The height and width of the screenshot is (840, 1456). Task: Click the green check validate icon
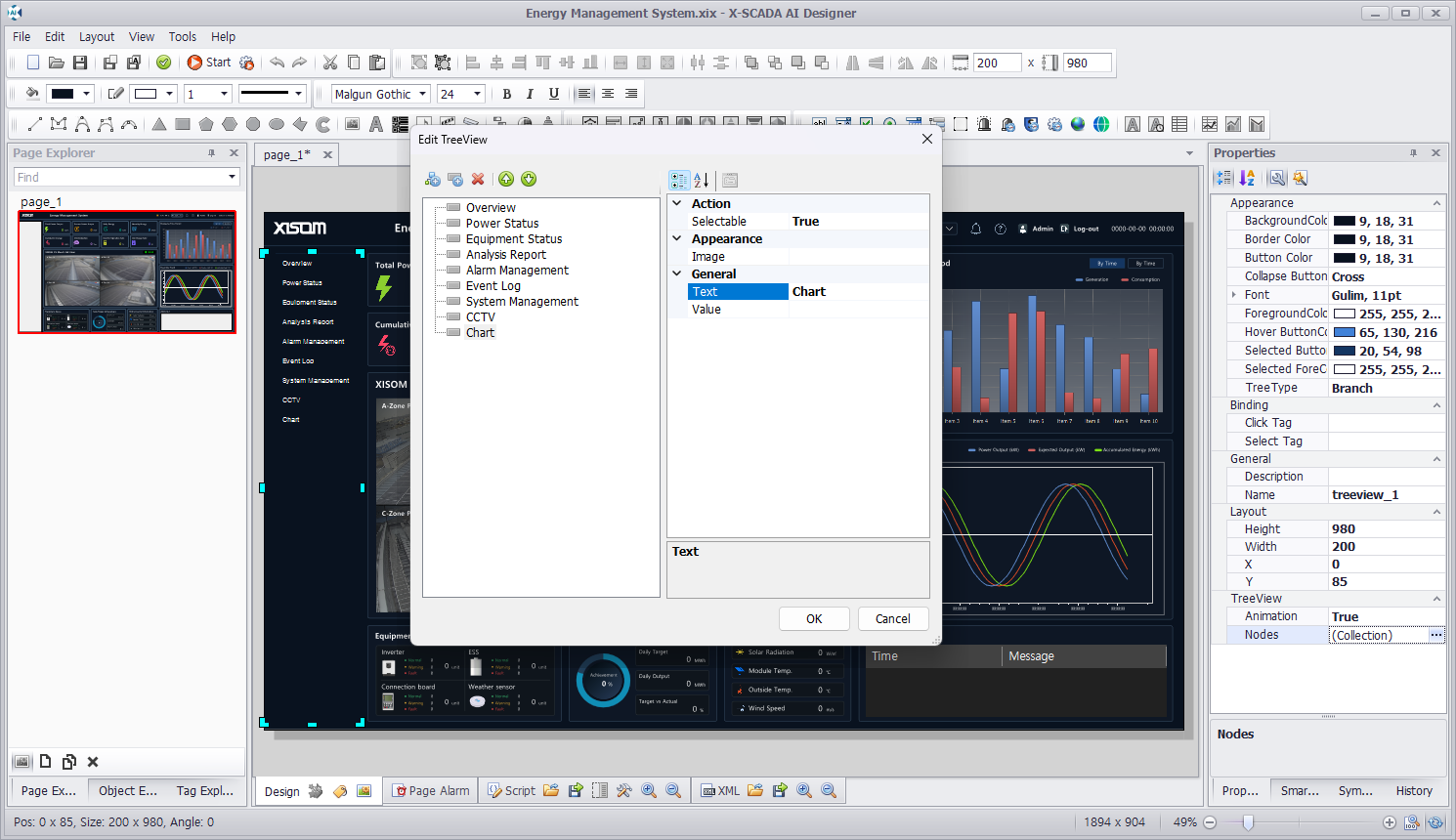point(164,63)
